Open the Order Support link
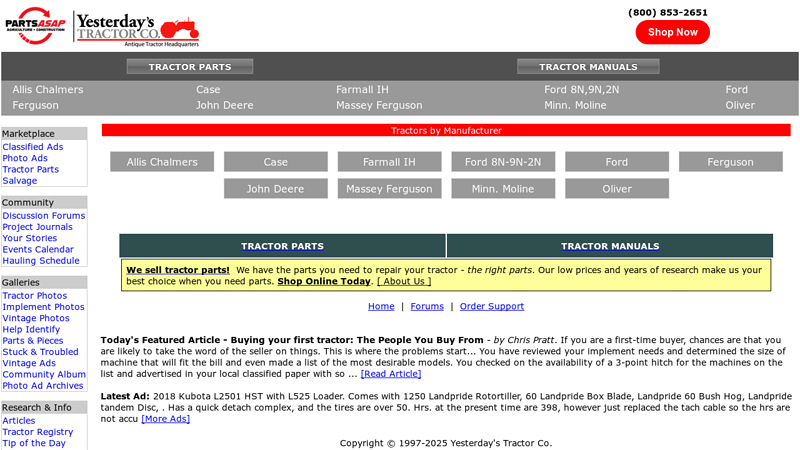Viewport: 800px width, 450px height. [x=491, y=307]
